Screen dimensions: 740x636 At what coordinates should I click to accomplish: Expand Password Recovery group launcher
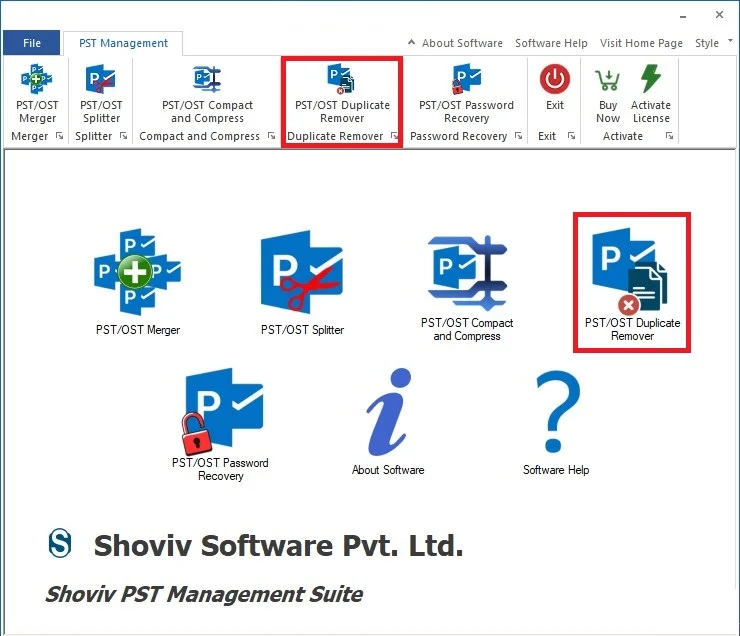519,136
